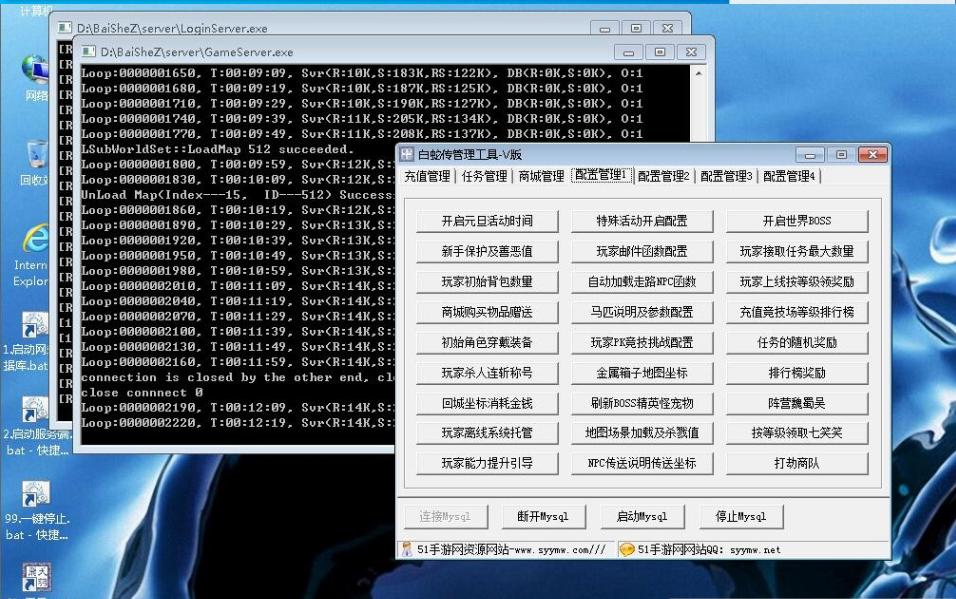This screenshot has width=956, height=599.
Task: Click the QQ chat bubble status icon
Action: (627, 549)
